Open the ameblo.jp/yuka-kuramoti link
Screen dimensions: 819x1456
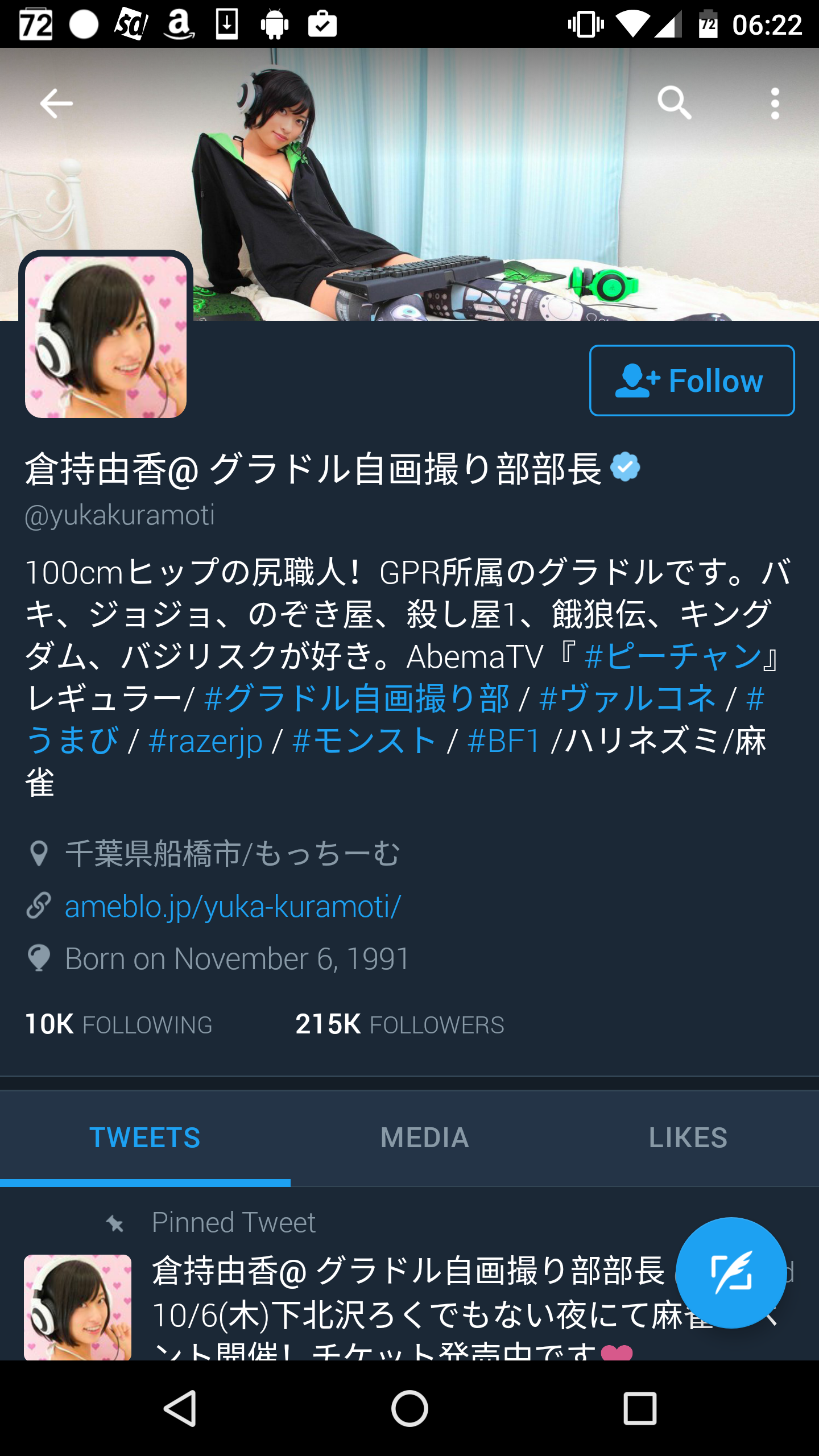tap(233, 906)
